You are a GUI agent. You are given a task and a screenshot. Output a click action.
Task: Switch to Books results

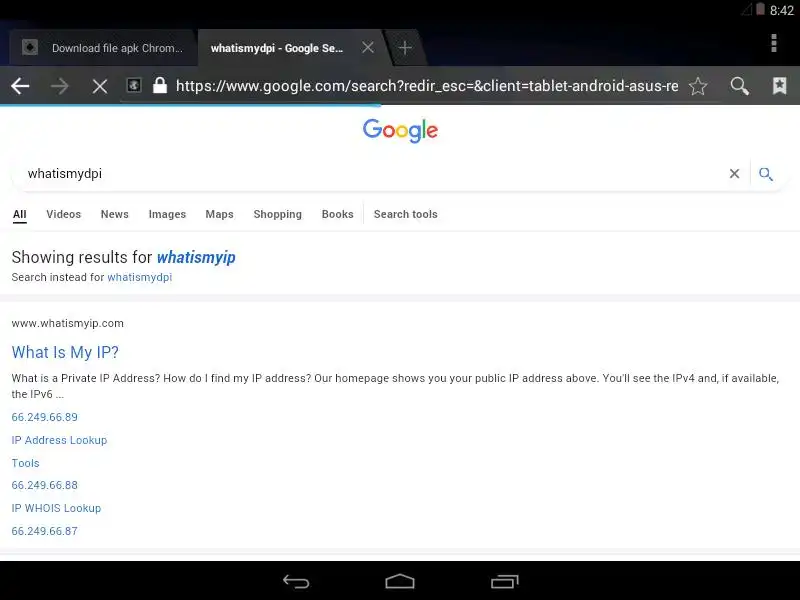point(337,214)
